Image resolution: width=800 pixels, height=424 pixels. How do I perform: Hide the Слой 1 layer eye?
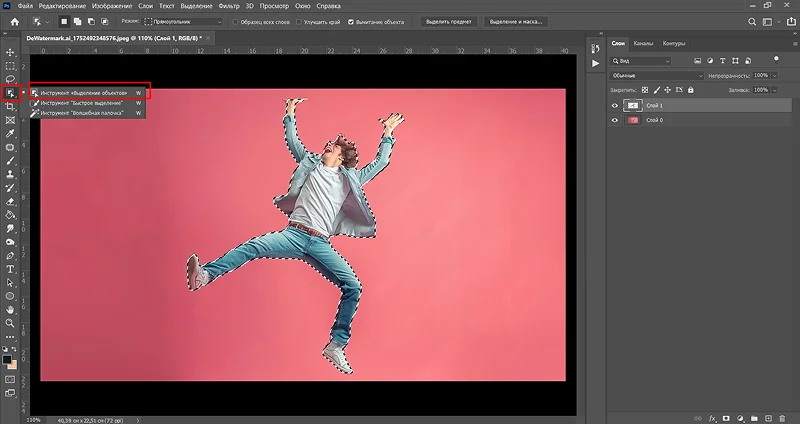[x=615, y=106]
